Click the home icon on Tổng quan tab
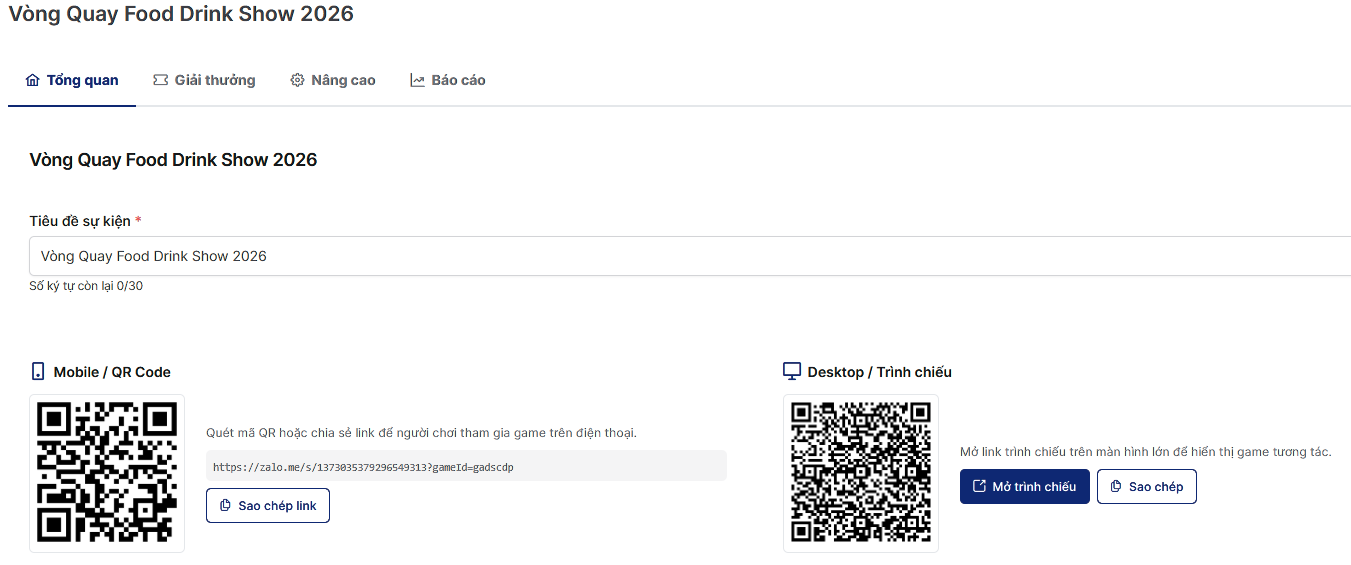 [33, 80]
